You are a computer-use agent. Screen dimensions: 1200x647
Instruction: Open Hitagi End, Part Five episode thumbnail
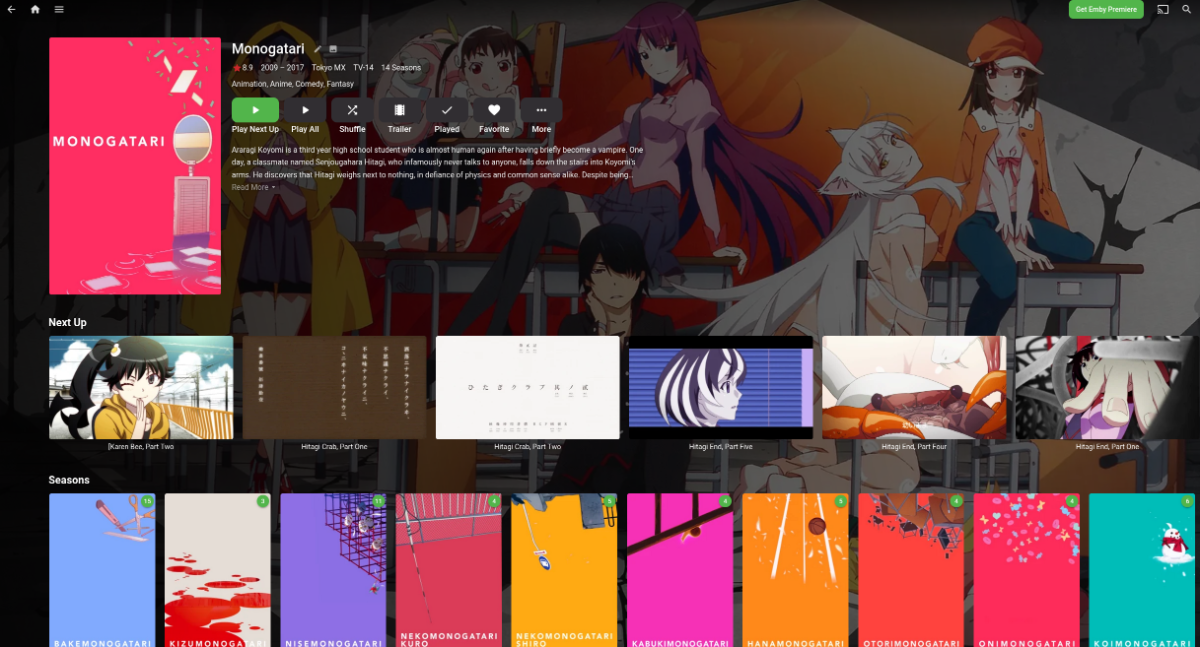[x=721, y=387]
